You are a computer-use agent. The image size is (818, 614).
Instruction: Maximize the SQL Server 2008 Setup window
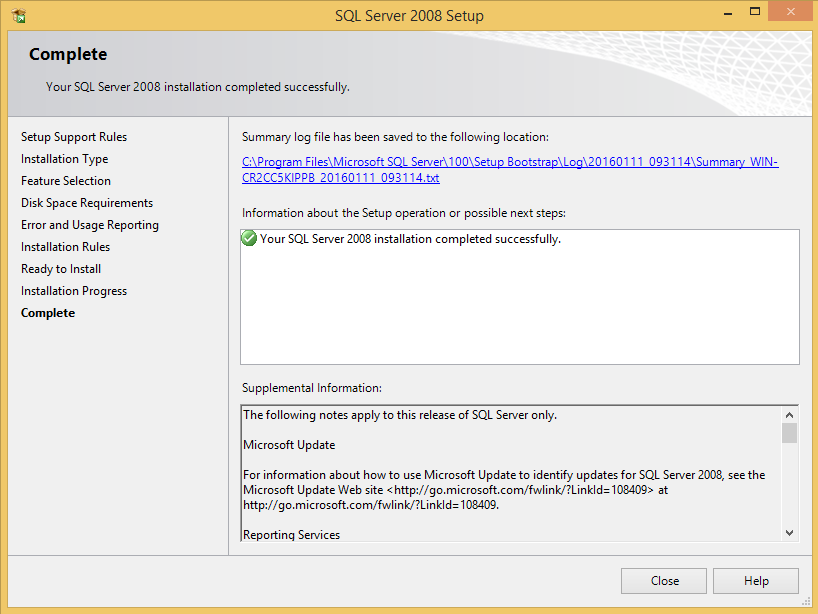[755, 11]
